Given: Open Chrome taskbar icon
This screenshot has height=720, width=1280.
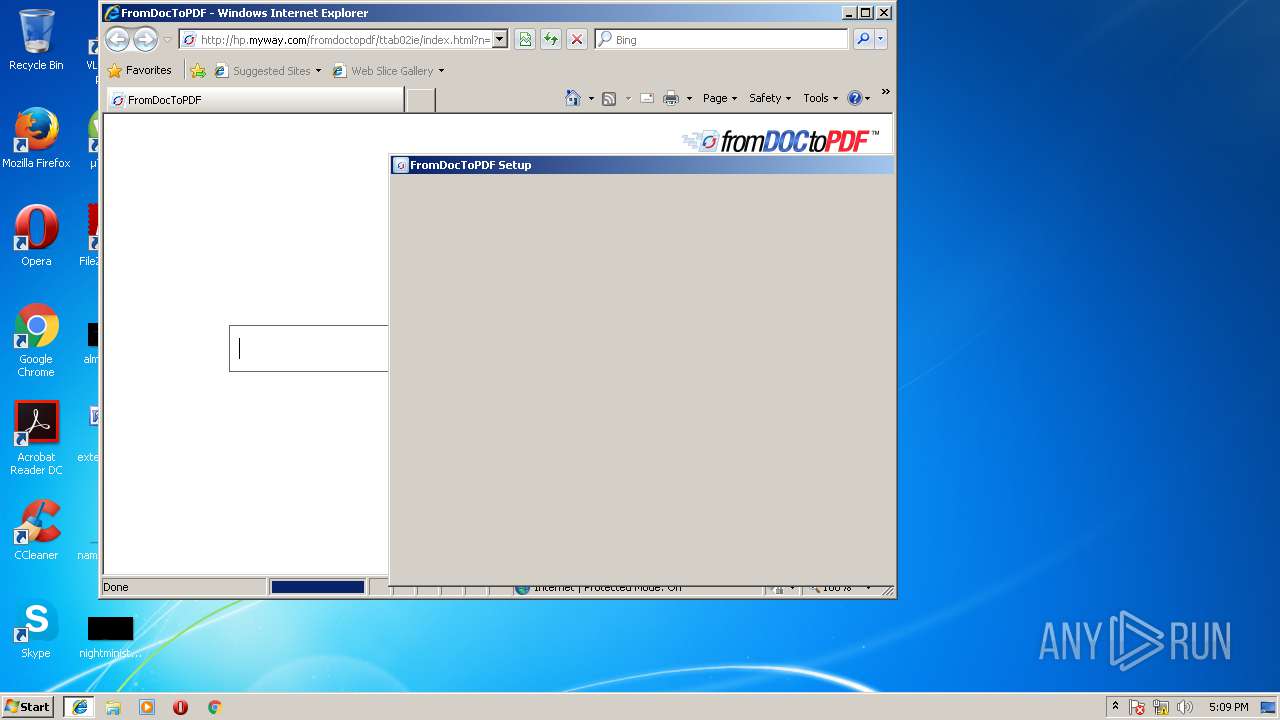Looking at the screenshot, I should tap(214, 707).
